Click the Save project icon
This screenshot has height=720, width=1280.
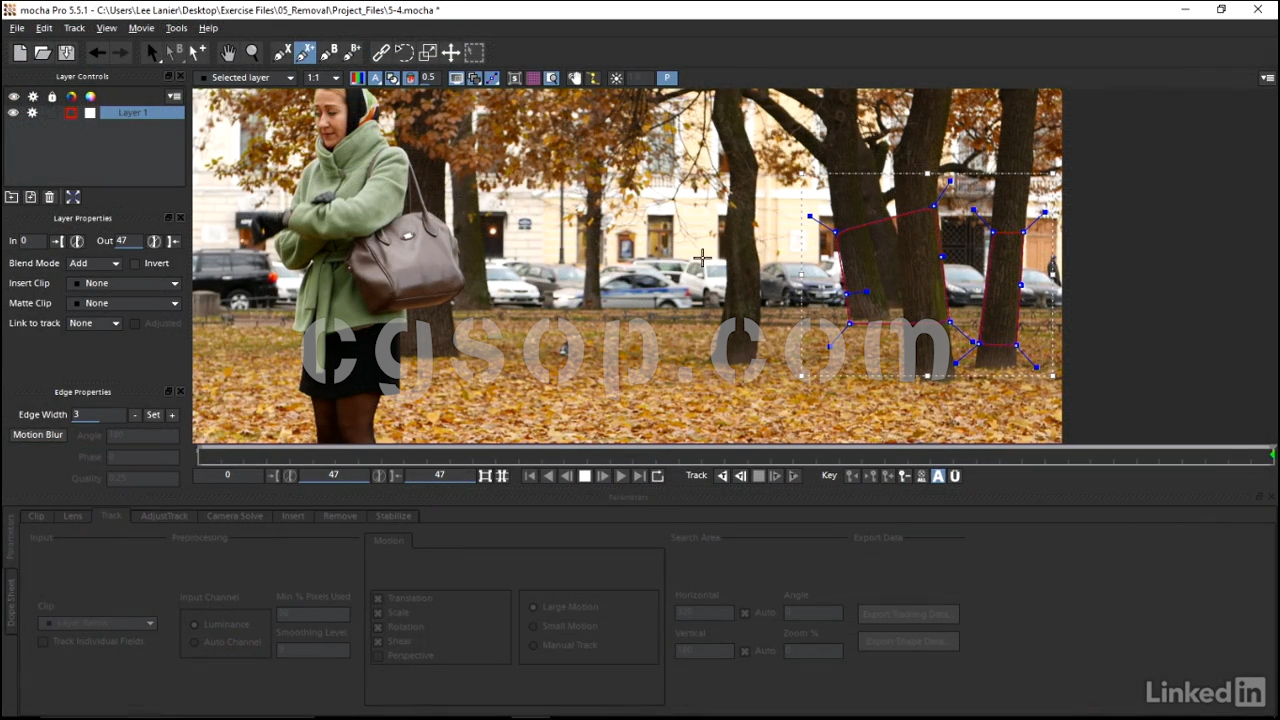[x=66, y=53]
